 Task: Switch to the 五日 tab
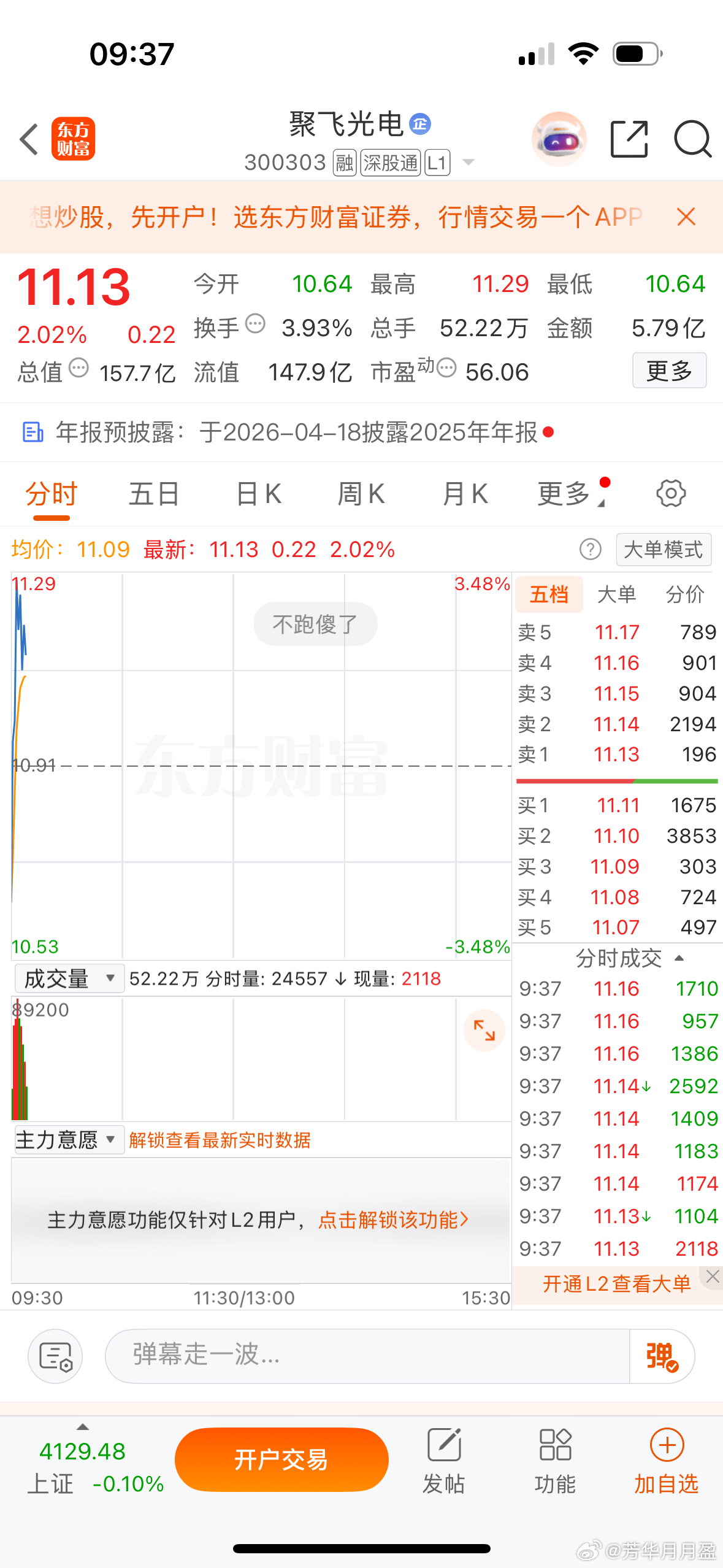point(154,494)
